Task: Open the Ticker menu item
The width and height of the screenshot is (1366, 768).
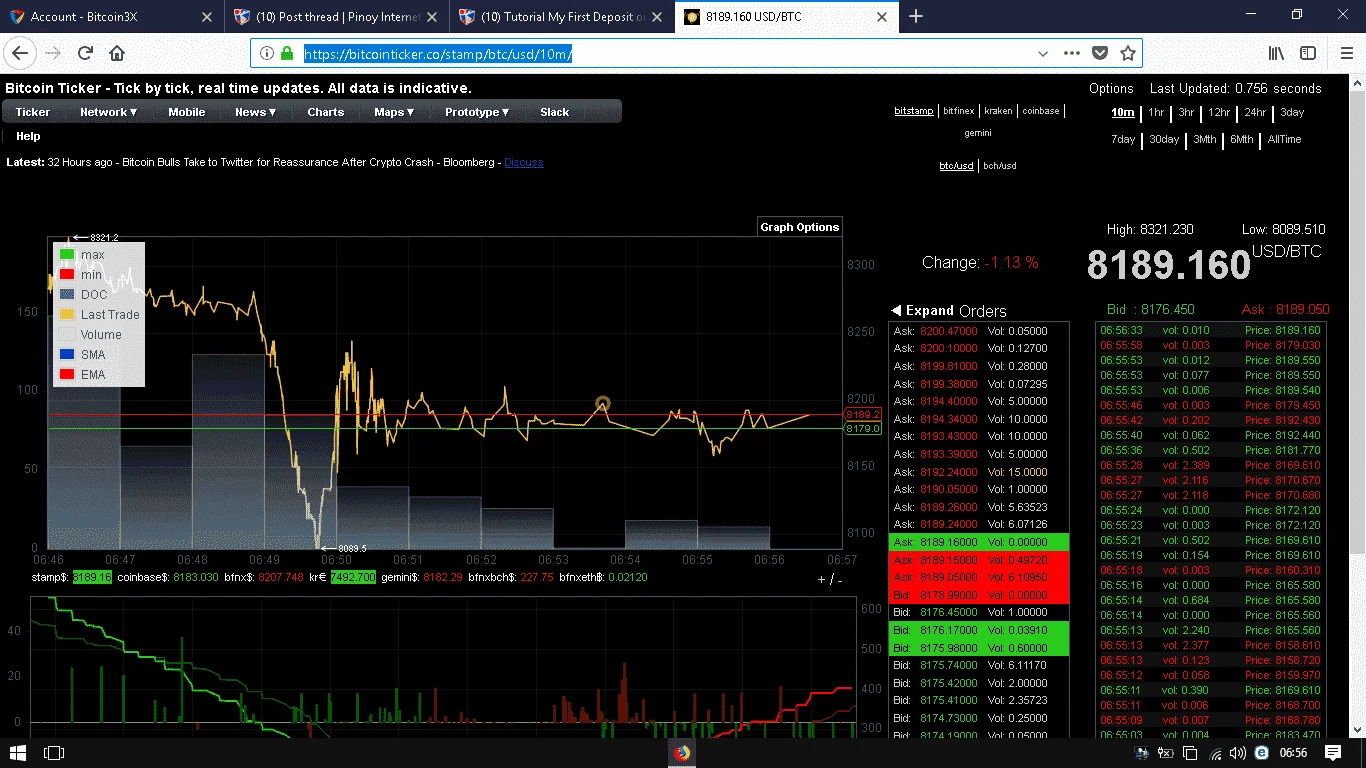Action: point(33,112)
